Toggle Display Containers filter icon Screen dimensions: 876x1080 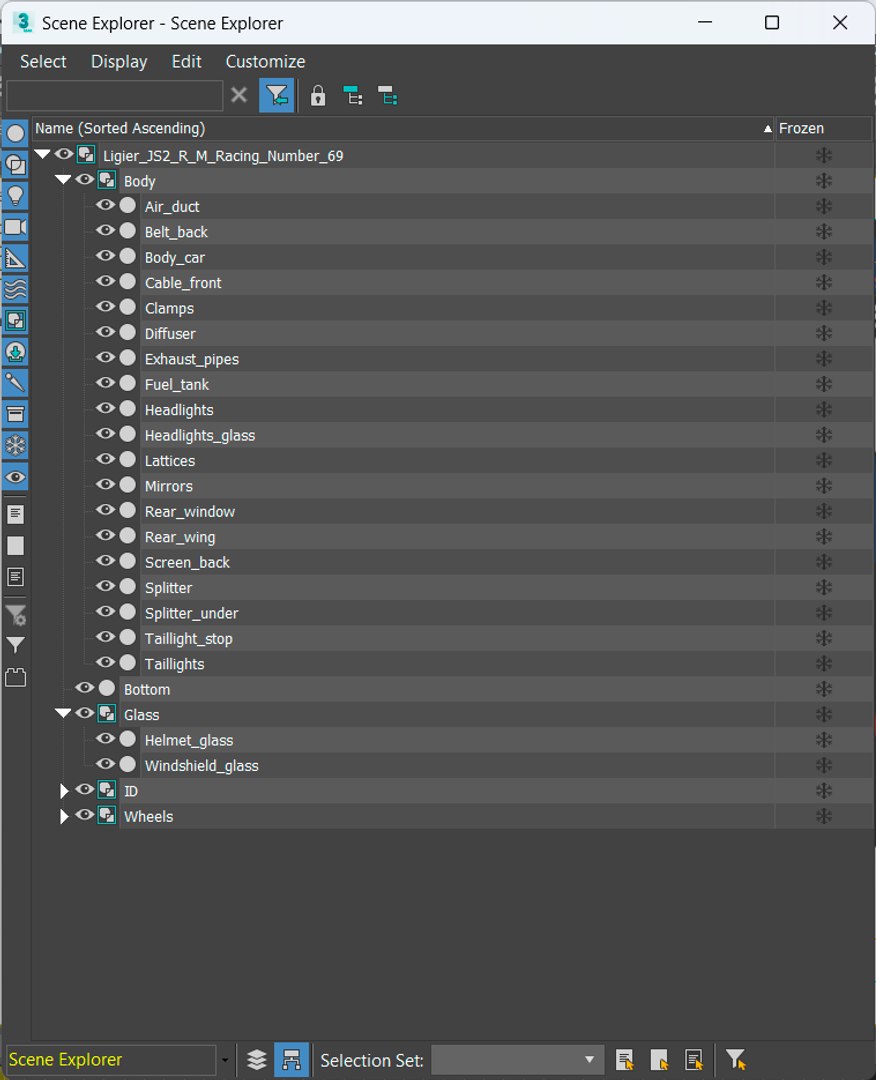click(15, 415)
